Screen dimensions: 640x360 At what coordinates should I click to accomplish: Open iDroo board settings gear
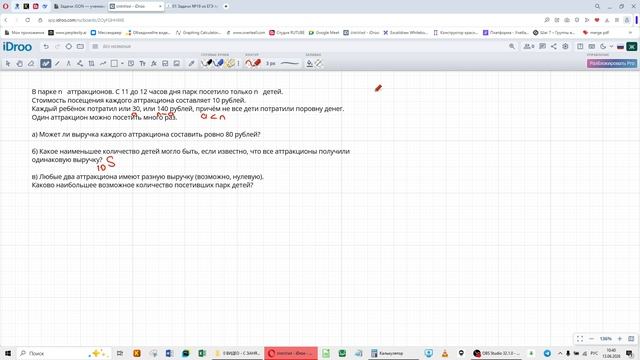[565, 47]
